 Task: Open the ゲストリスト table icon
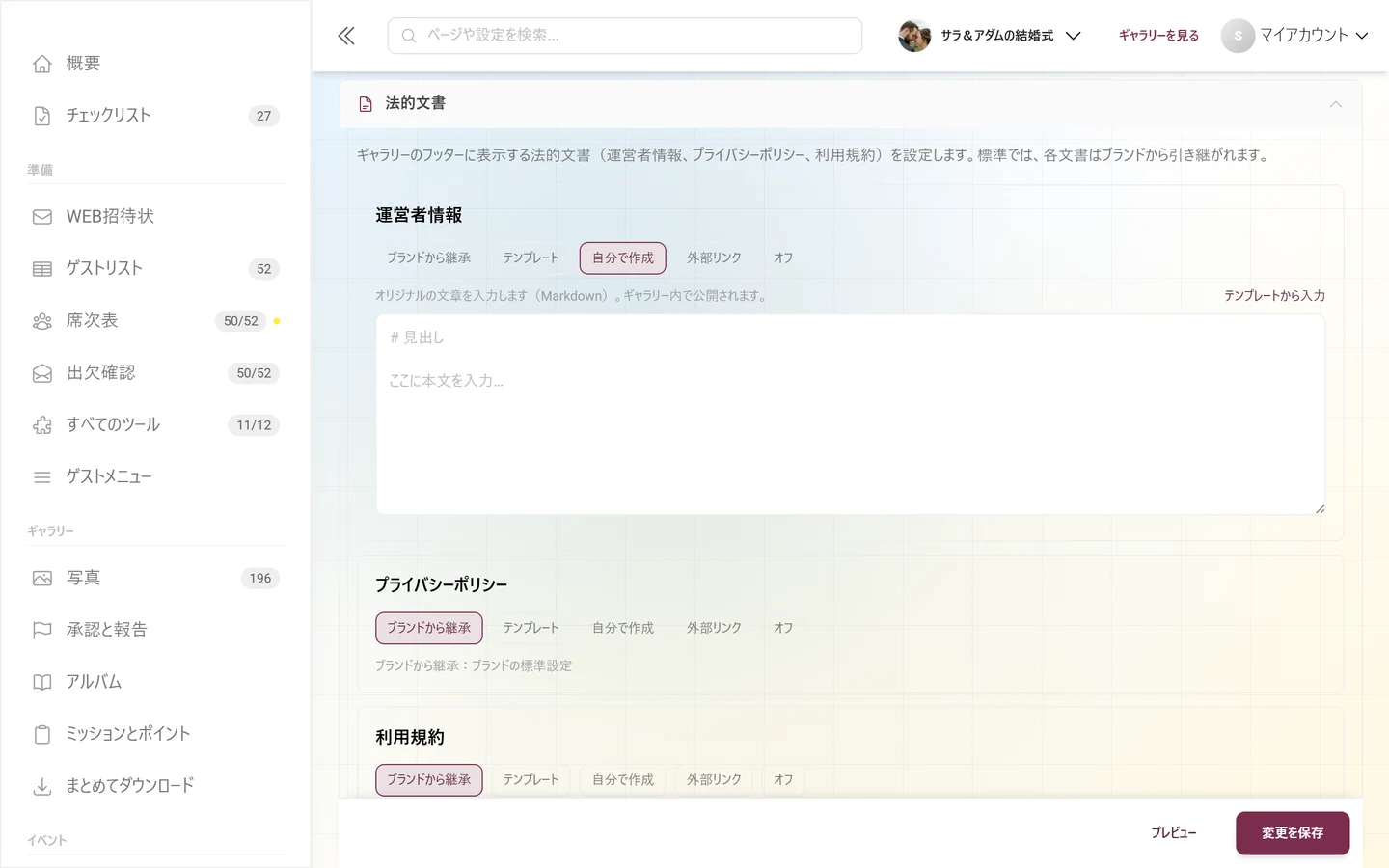(x=42, y=269)
